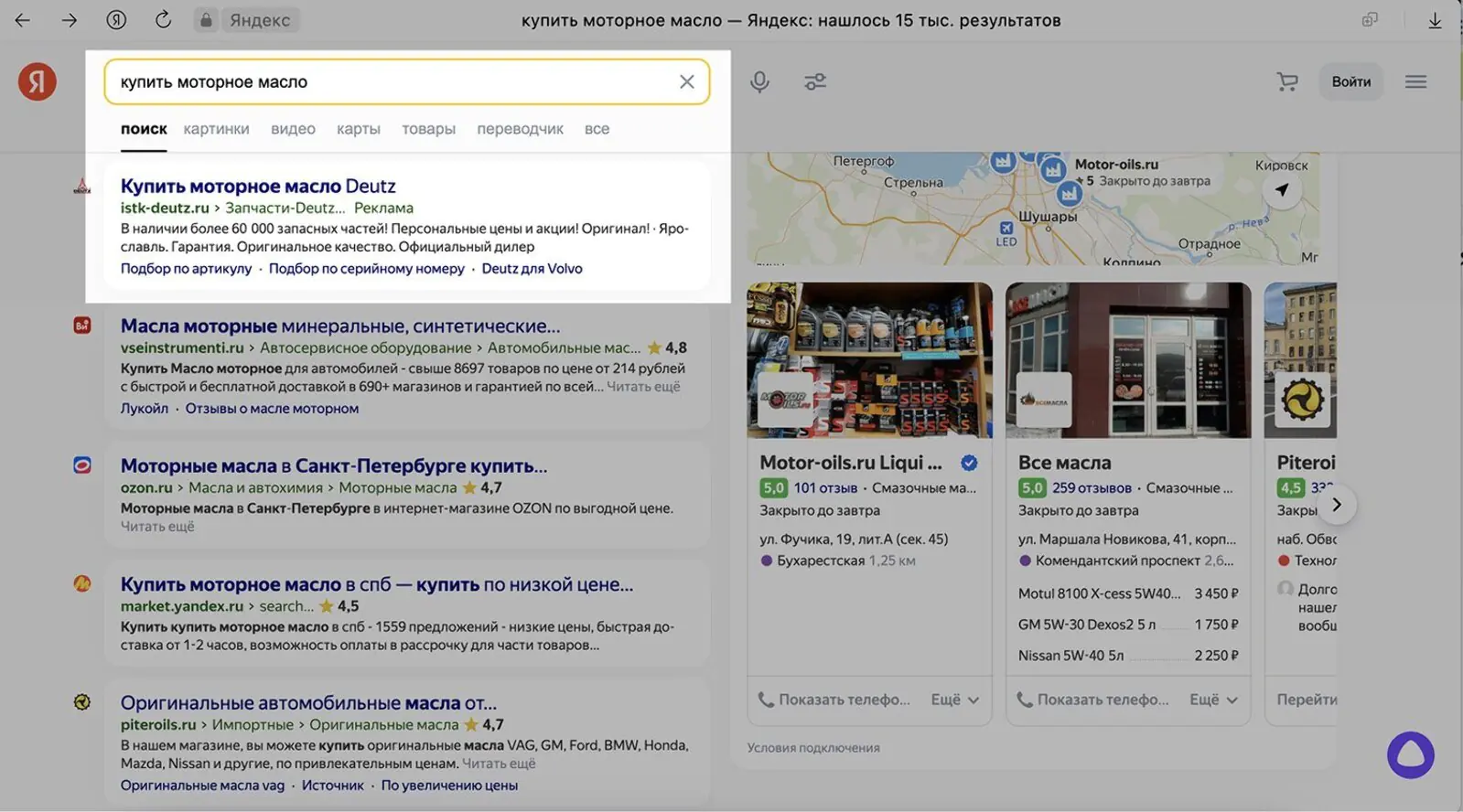Switch to the видео tab
1463x812 pixels.
click(x=293, y=129)
